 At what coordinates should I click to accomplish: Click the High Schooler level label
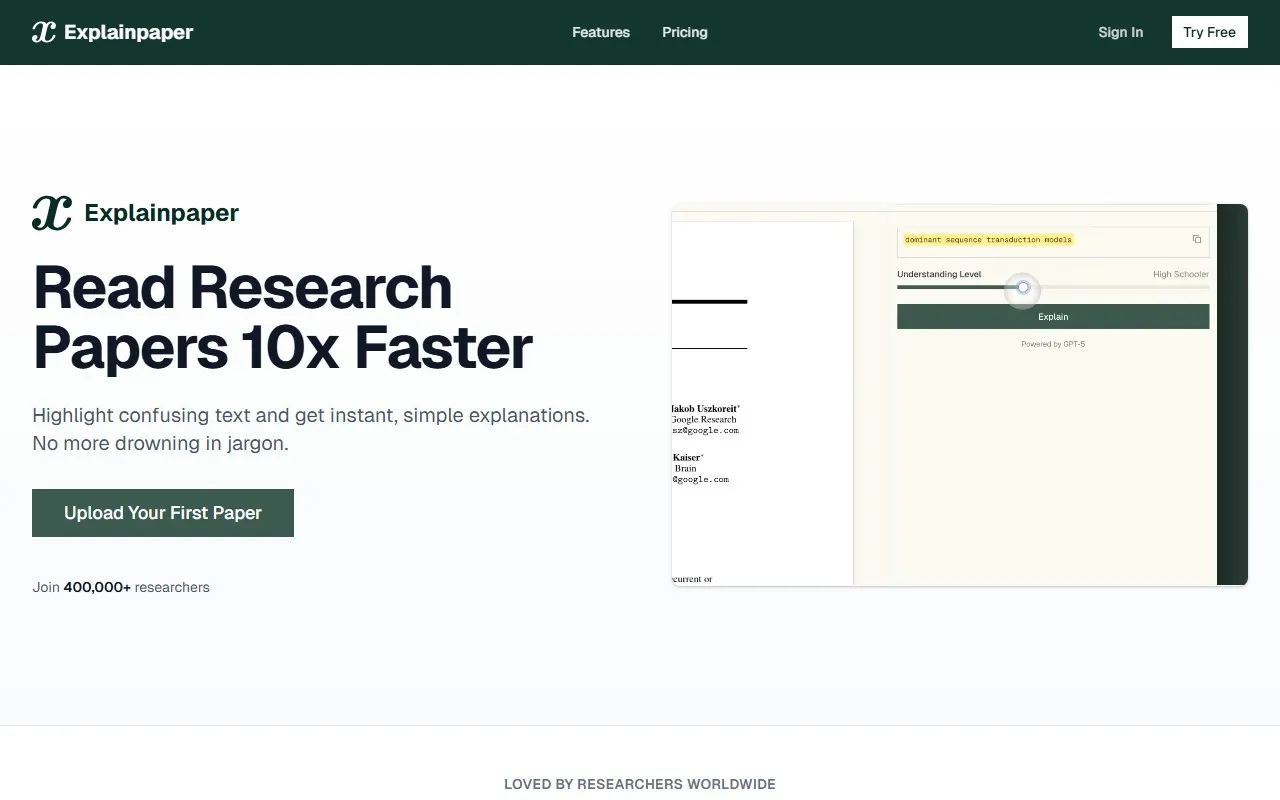click(1181, 274)
